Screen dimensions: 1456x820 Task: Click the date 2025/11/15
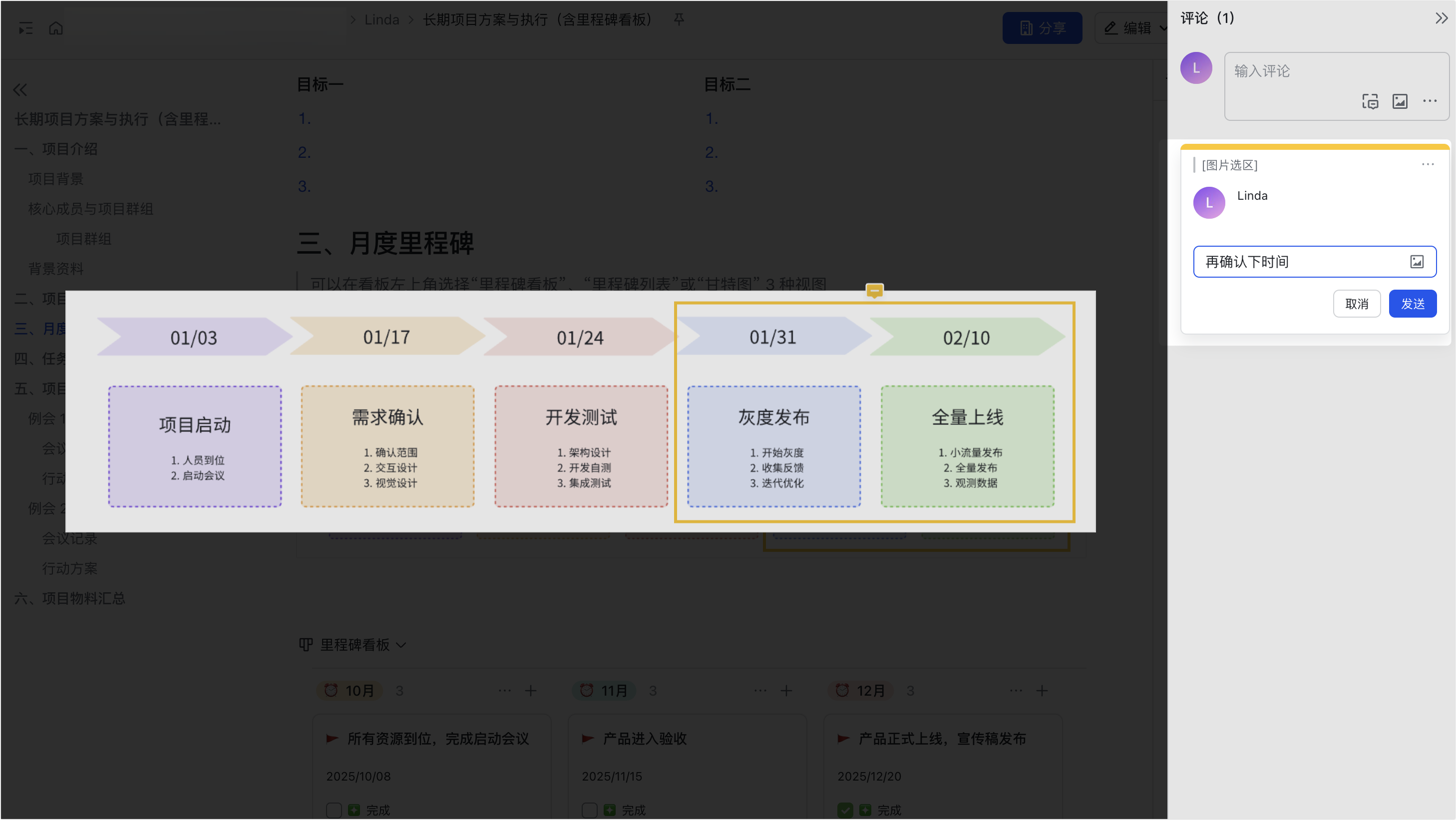pyautogui.click(x=612, y=777)
